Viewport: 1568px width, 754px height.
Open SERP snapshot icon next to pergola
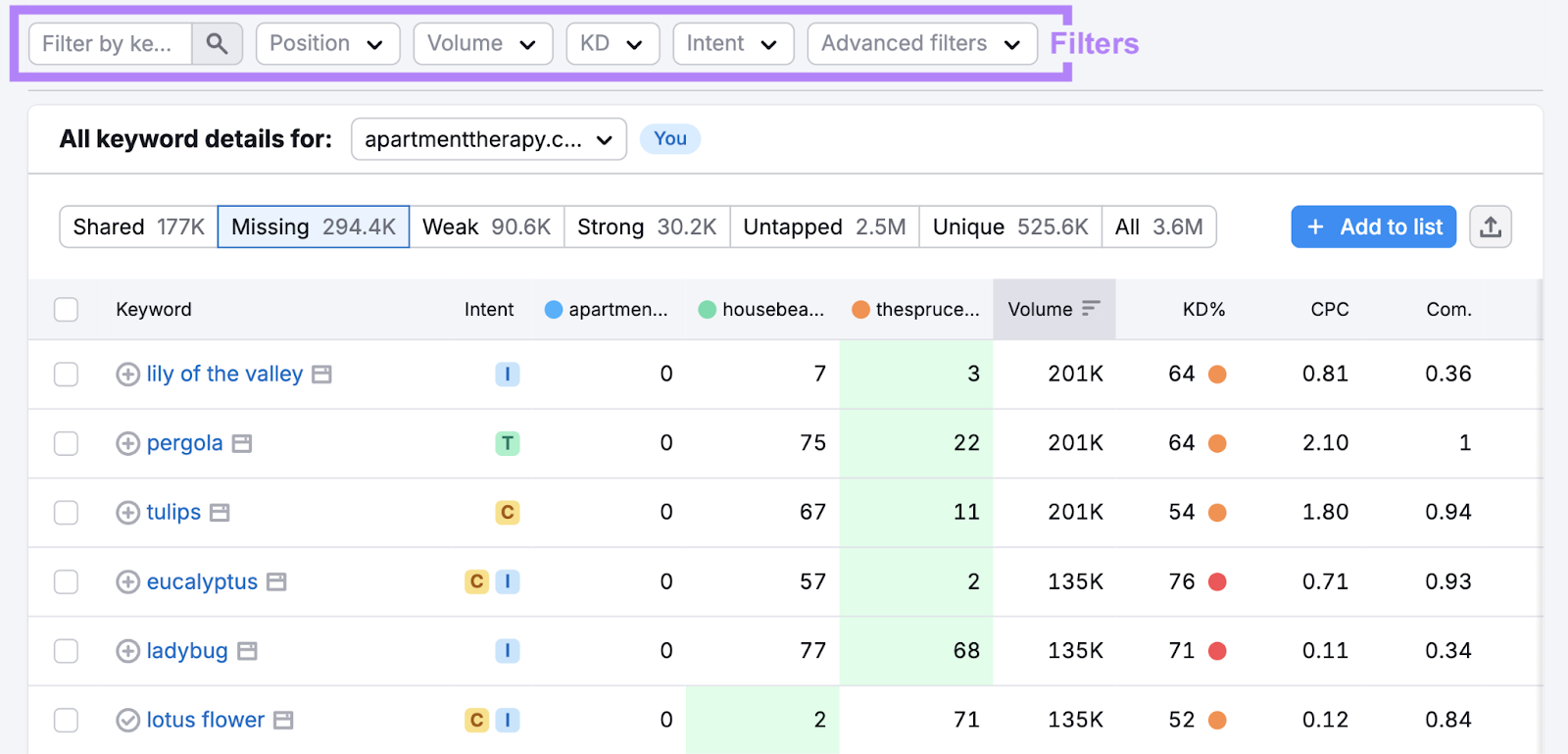tap(242, 444)
